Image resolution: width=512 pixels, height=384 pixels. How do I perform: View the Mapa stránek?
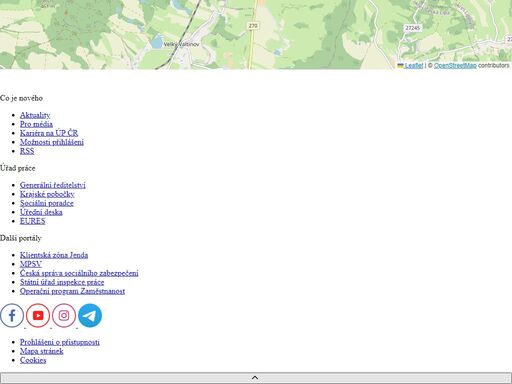tap(42, 351)
